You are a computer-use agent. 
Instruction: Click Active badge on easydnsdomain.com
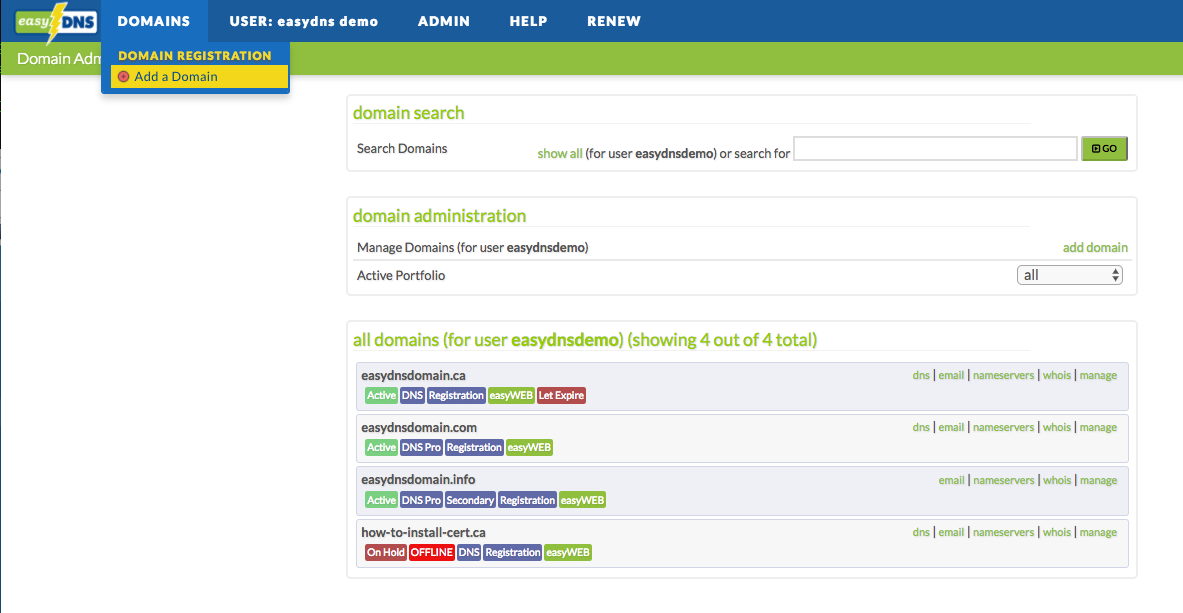tap(381, 448)
